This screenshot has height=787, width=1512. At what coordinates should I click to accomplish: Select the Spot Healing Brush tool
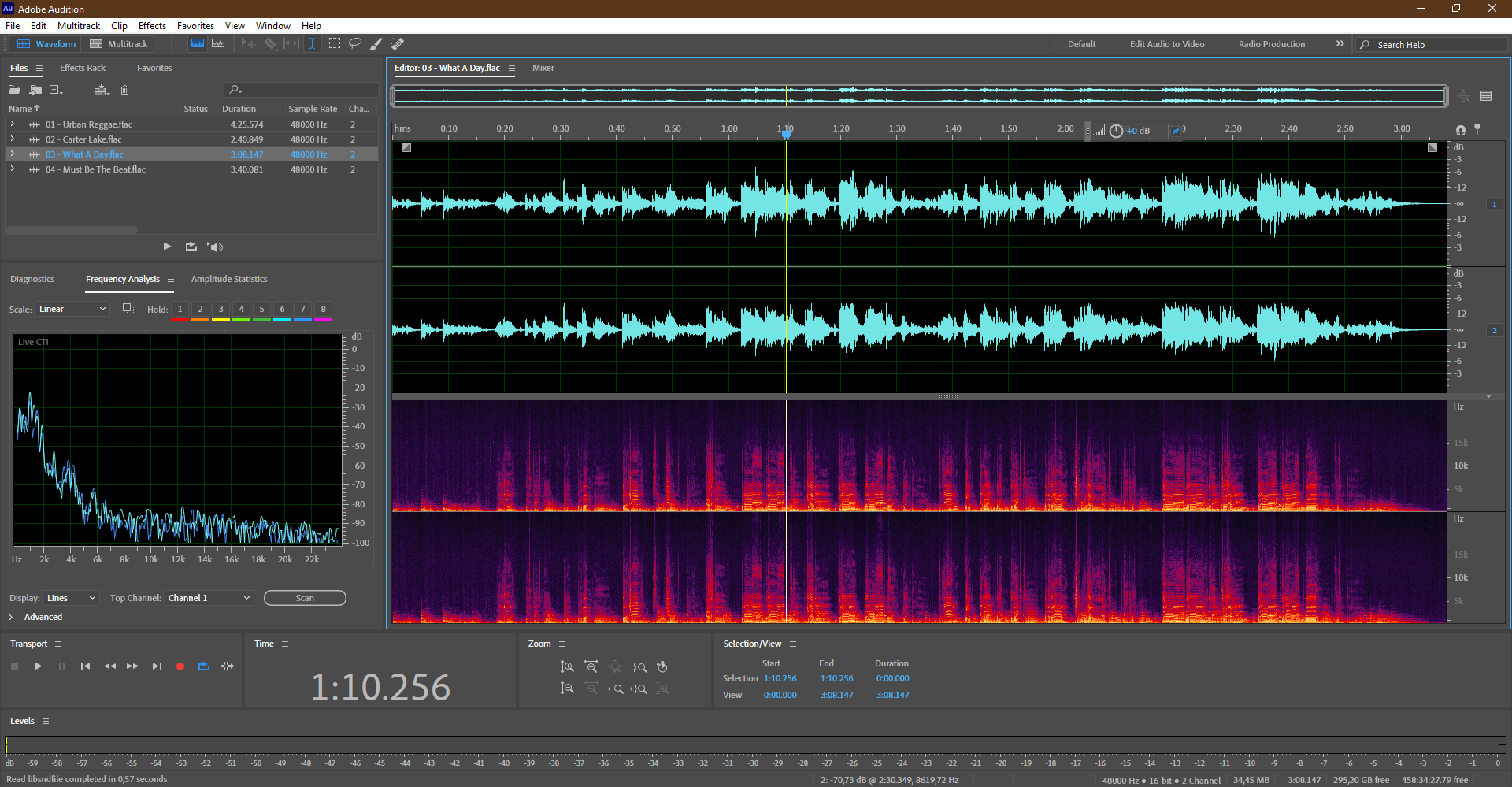click(398, 43)
